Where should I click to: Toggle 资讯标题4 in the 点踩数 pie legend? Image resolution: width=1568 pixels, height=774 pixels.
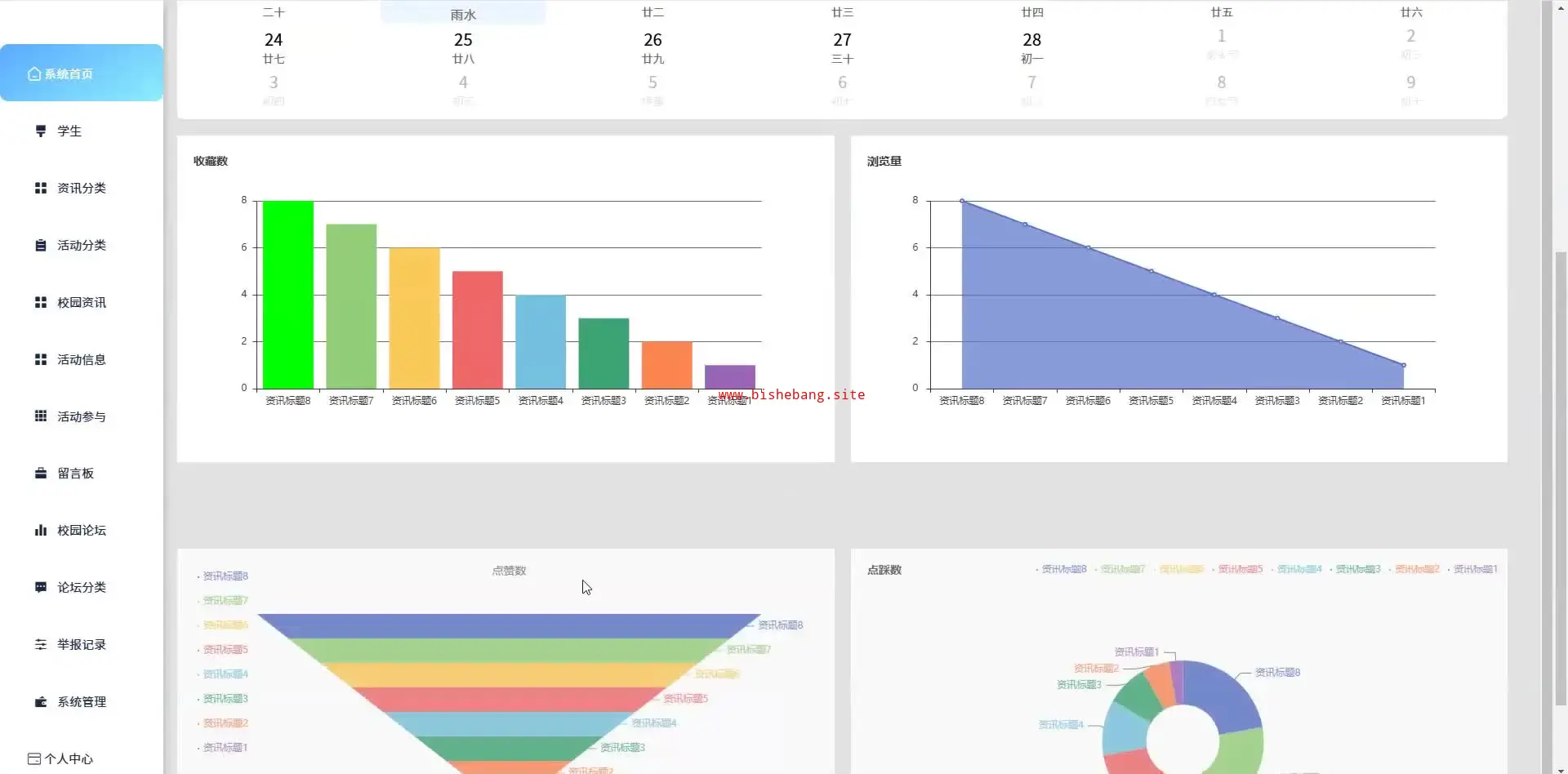coord(1297,569)
